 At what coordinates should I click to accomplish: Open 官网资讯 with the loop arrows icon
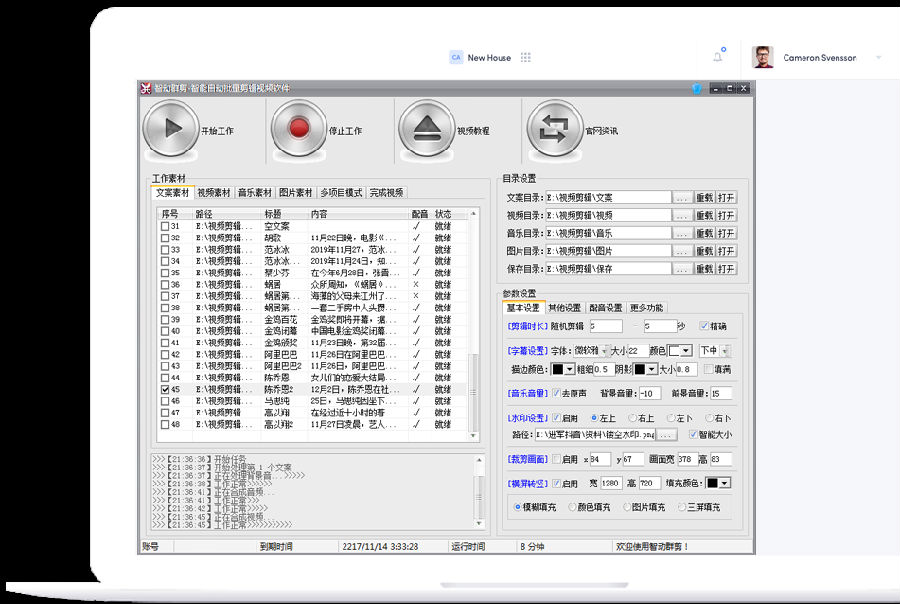(554, 128)
